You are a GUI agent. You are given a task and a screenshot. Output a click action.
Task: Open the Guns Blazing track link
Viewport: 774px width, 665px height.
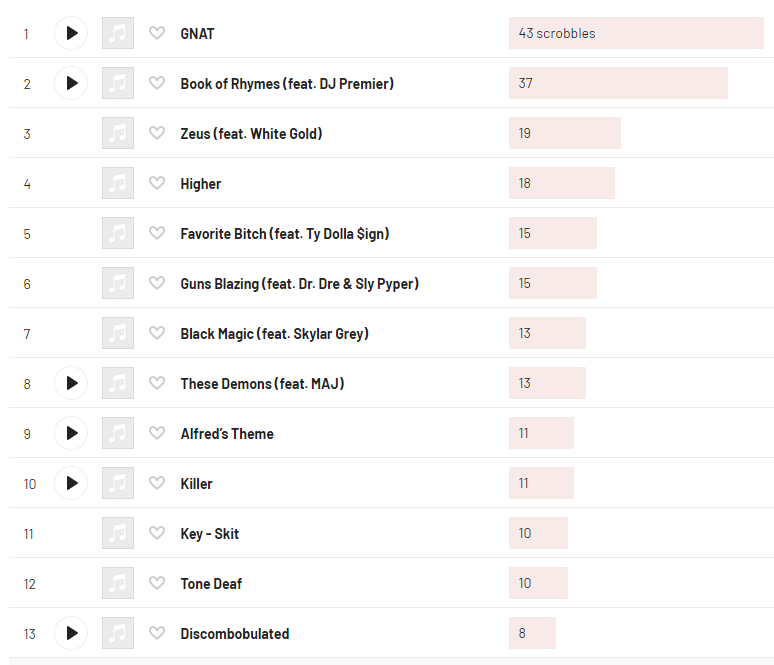tap(300, 284)
